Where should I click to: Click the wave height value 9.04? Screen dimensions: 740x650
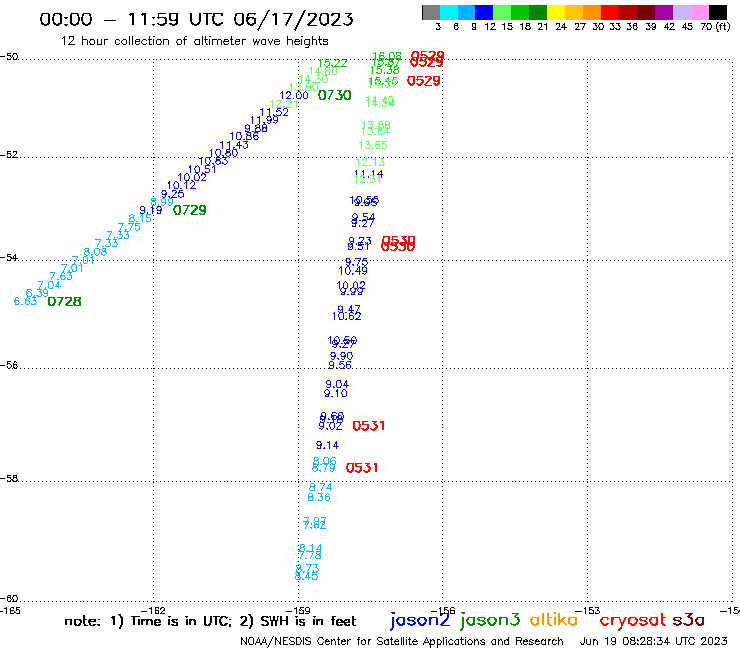pyautogui.click(x=337, y=384)
